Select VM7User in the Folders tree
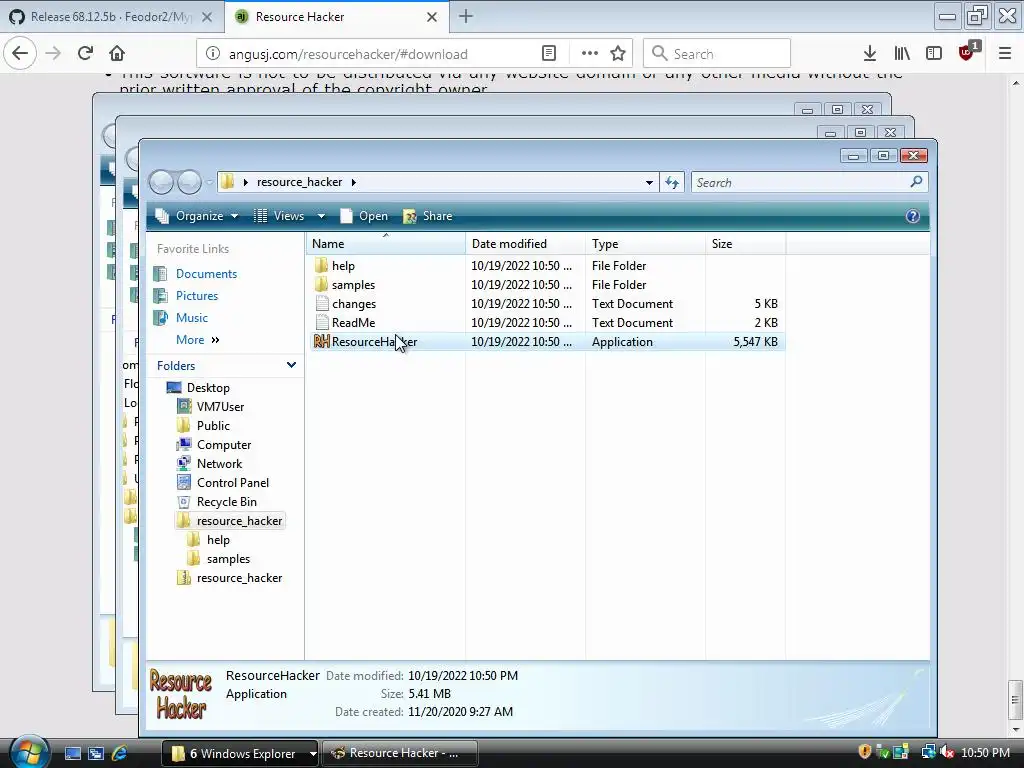1024x768 pixels. click(220, 407)
